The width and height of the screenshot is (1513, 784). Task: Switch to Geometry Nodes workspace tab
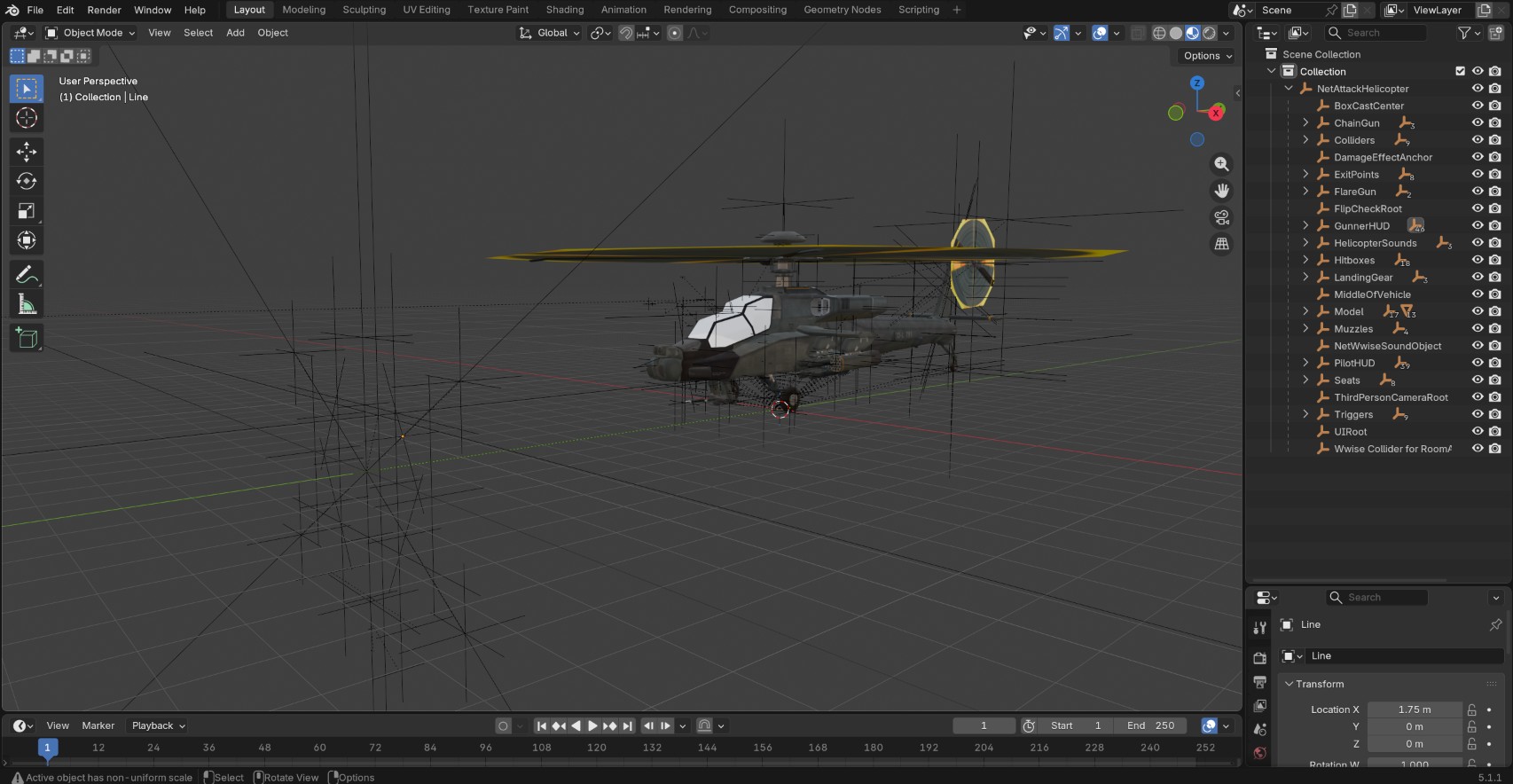(x=843, y=10)
